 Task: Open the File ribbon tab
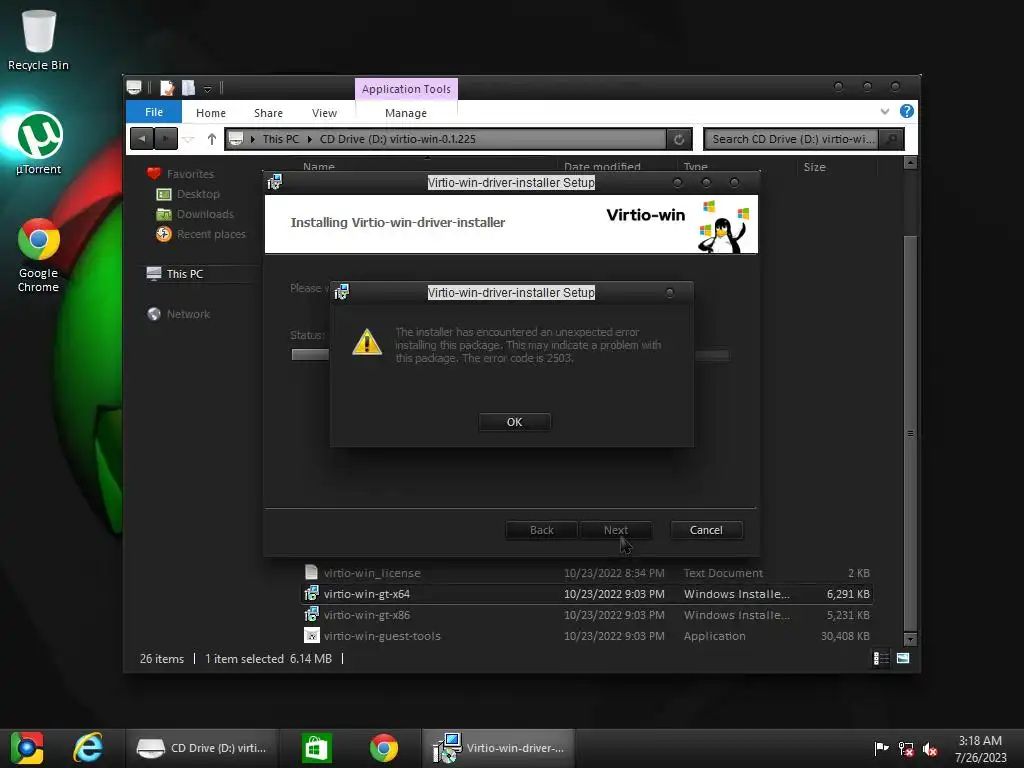[153, 112]
